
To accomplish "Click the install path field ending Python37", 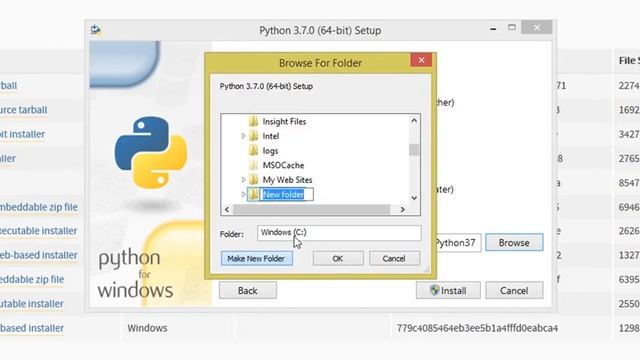I will coord(459,243).
